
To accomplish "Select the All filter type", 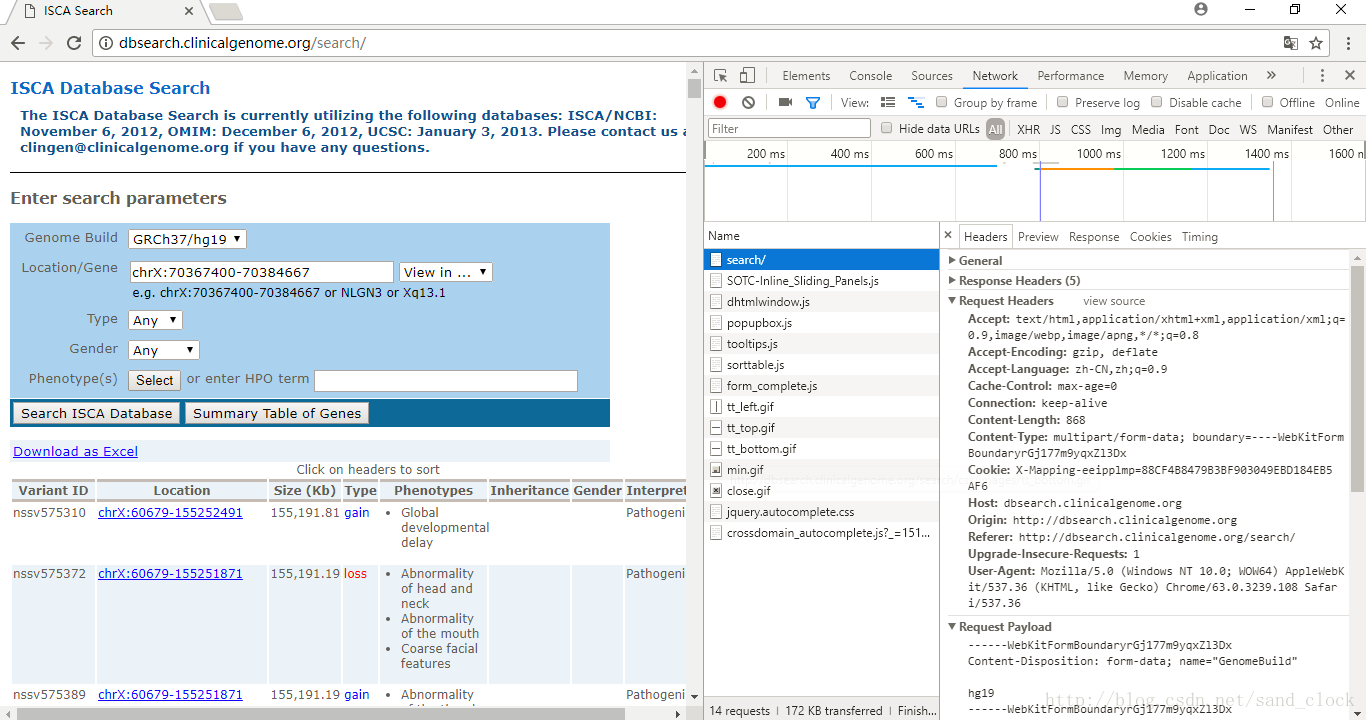I will coord(995,129).
